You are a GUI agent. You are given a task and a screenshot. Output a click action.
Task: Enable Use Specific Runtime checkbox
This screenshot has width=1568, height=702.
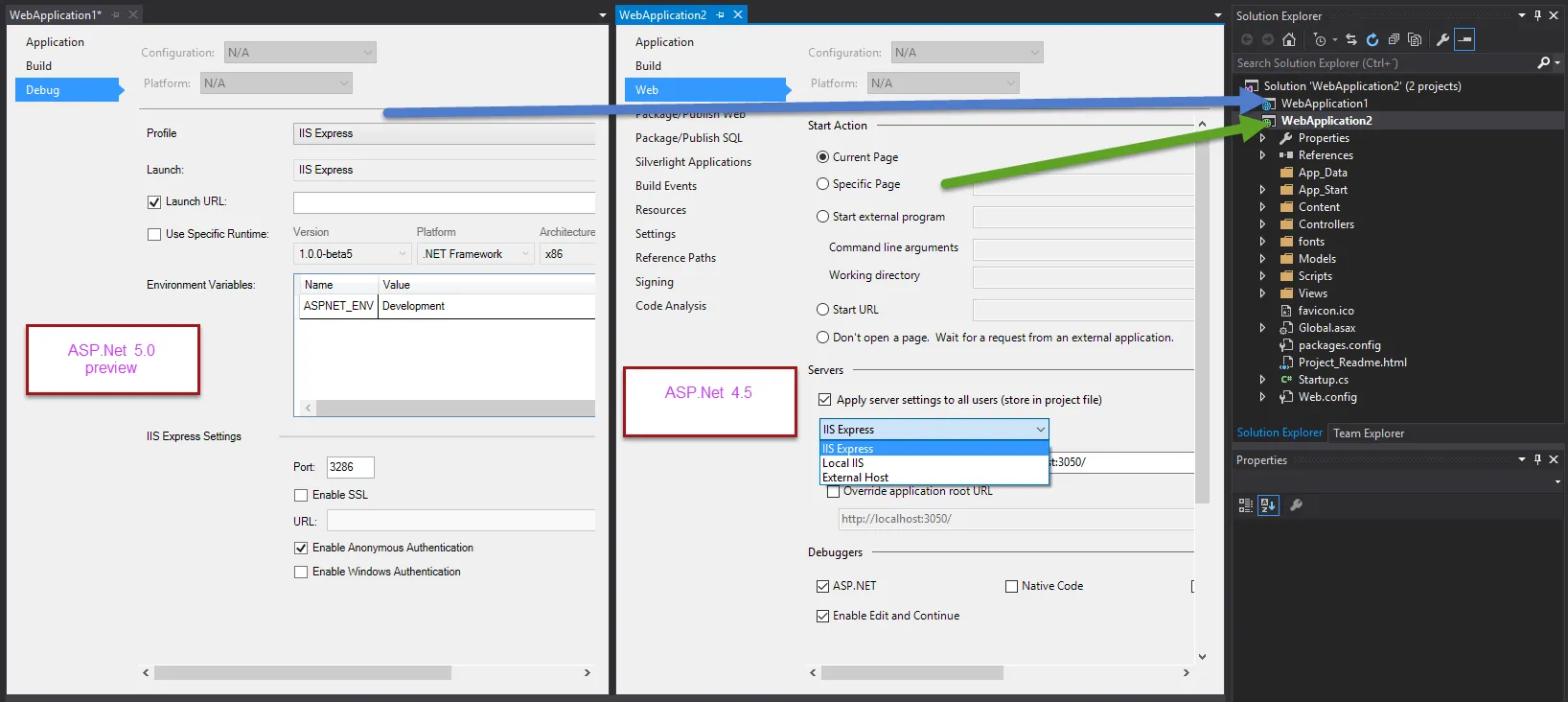point(154,235)
